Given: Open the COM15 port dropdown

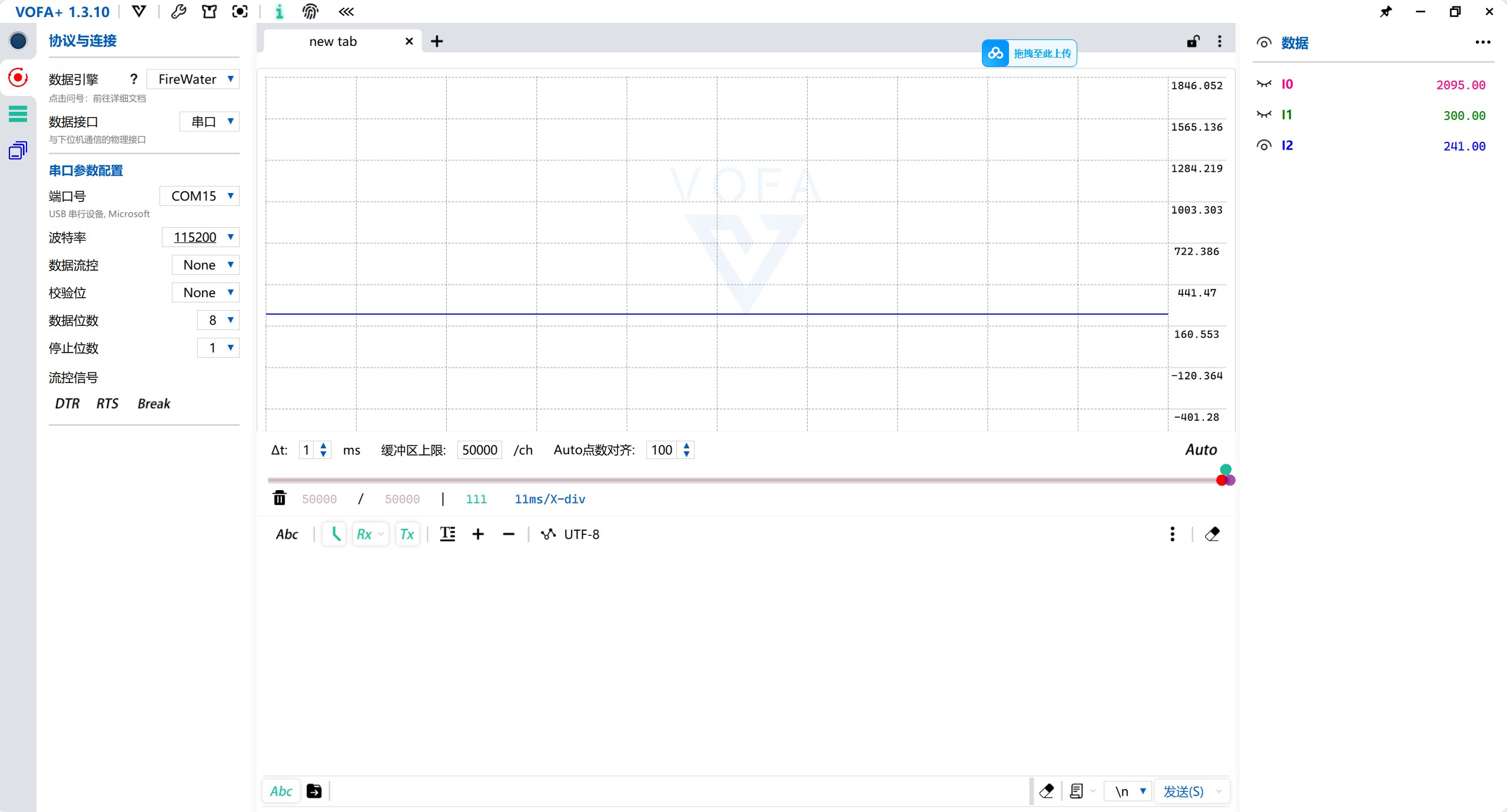Looking at the screenshot, I should [200, 196].
